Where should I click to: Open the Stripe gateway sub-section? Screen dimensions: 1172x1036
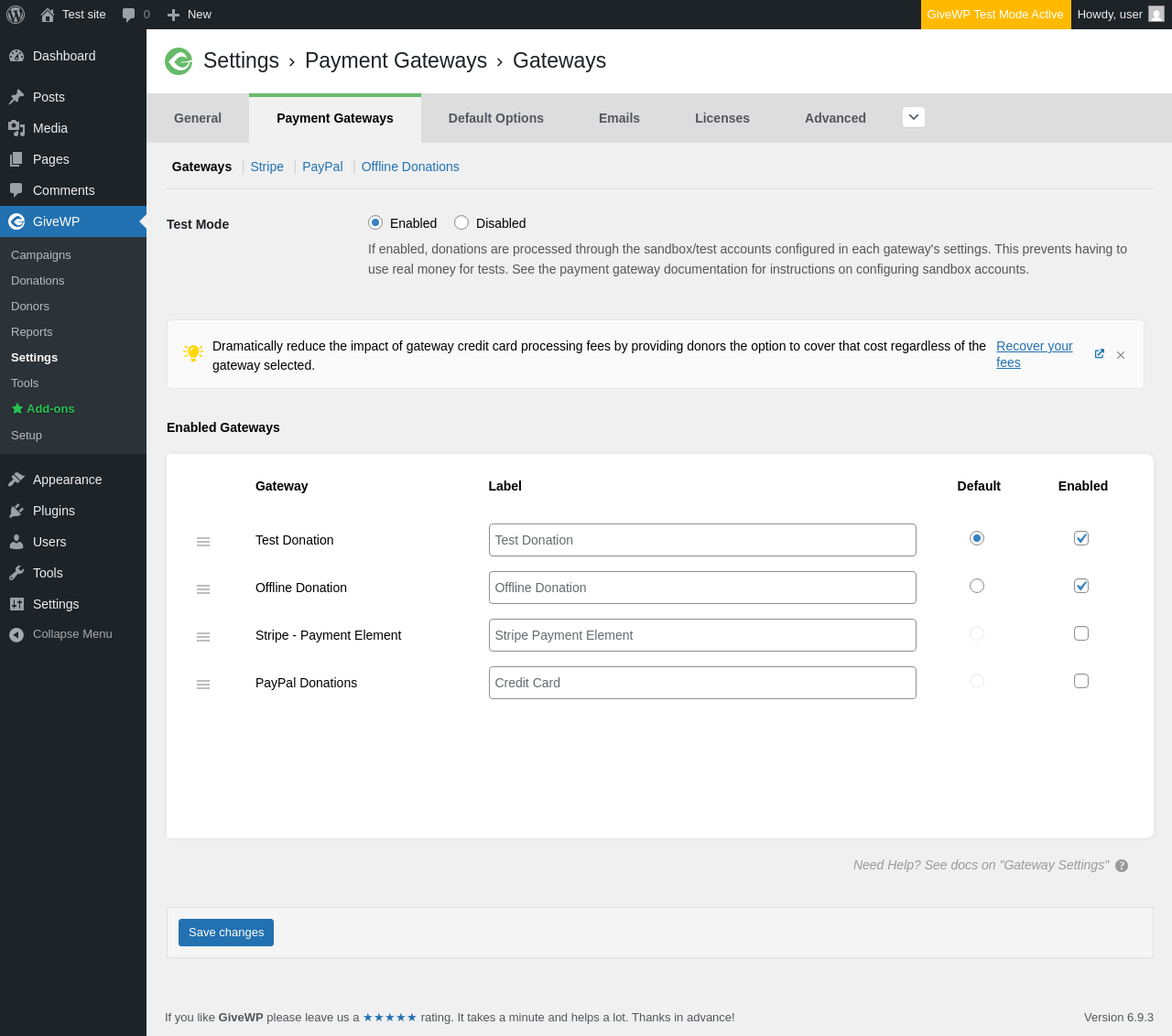tap(266, 167)
